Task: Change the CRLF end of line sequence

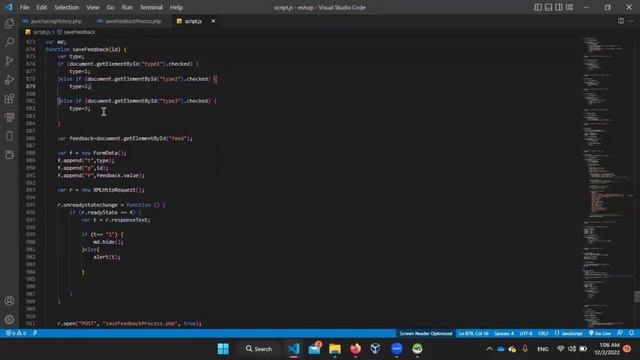Action: click(x=543, y=333)
